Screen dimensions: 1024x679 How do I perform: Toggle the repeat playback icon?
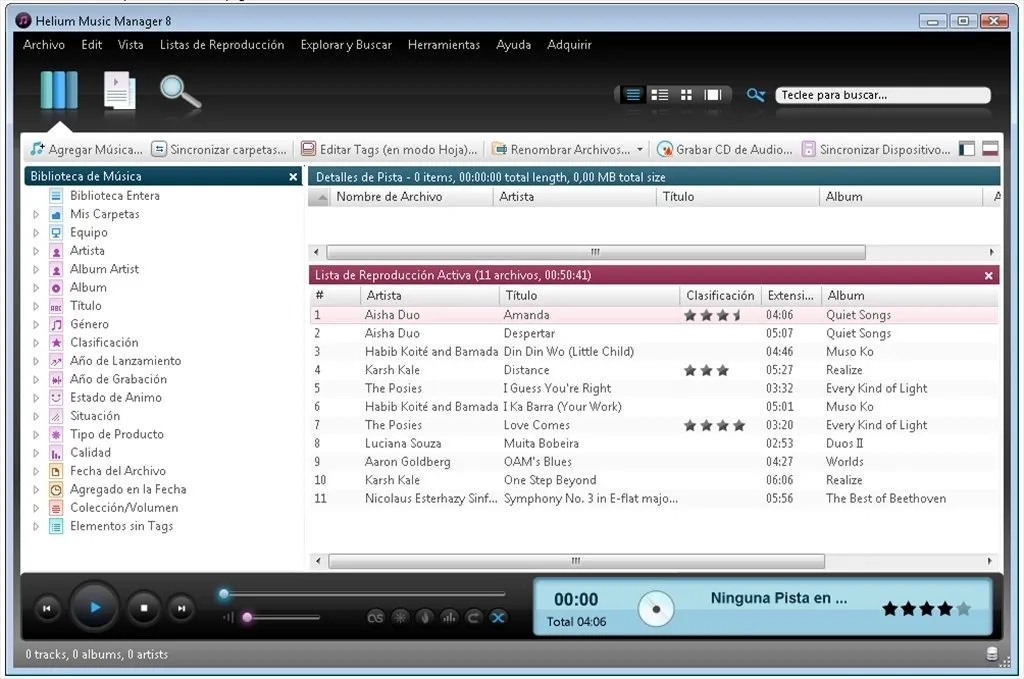click(473, 617)
